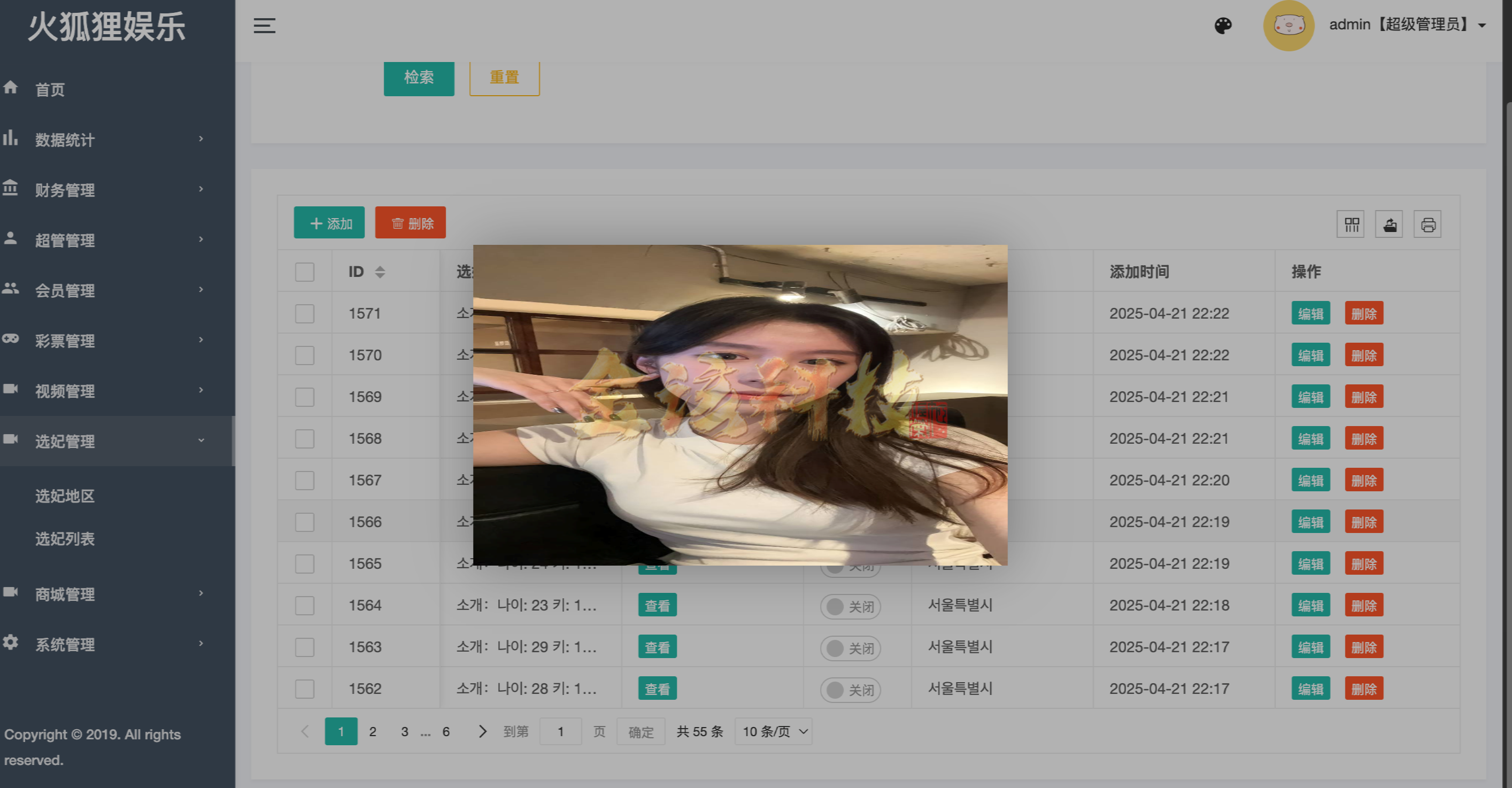1512x788 pixels.
Task: Toggle the 关闭 switch on row 1564
Action: [x=850, y=606]
